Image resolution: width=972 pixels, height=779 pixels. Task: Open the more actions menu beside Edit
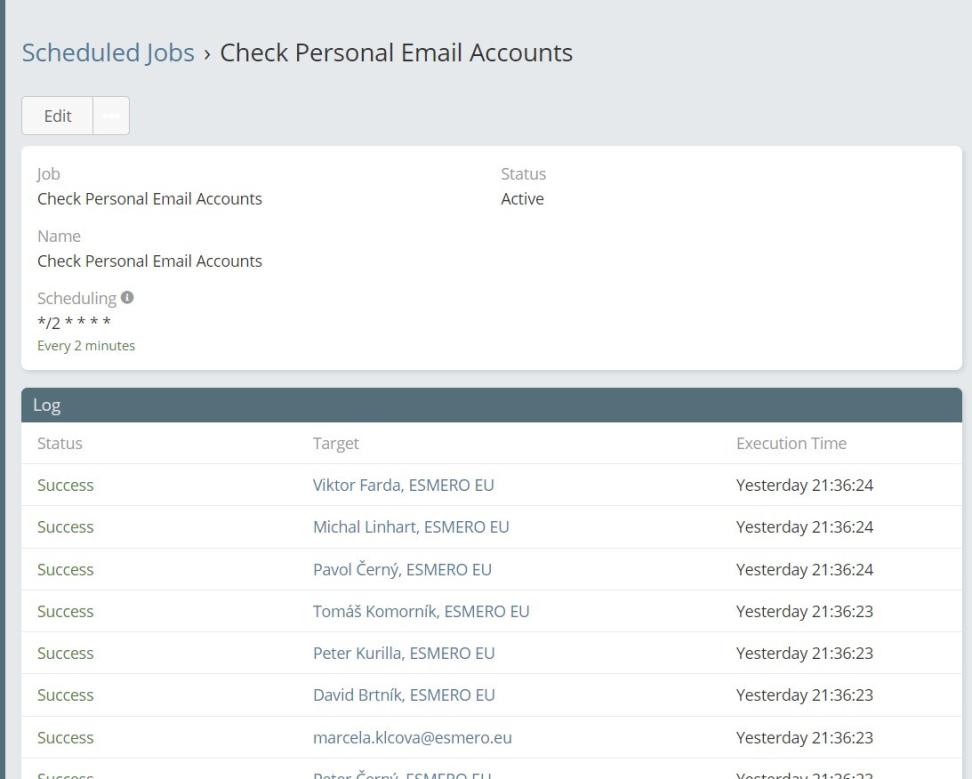click(x=111, y=116)
